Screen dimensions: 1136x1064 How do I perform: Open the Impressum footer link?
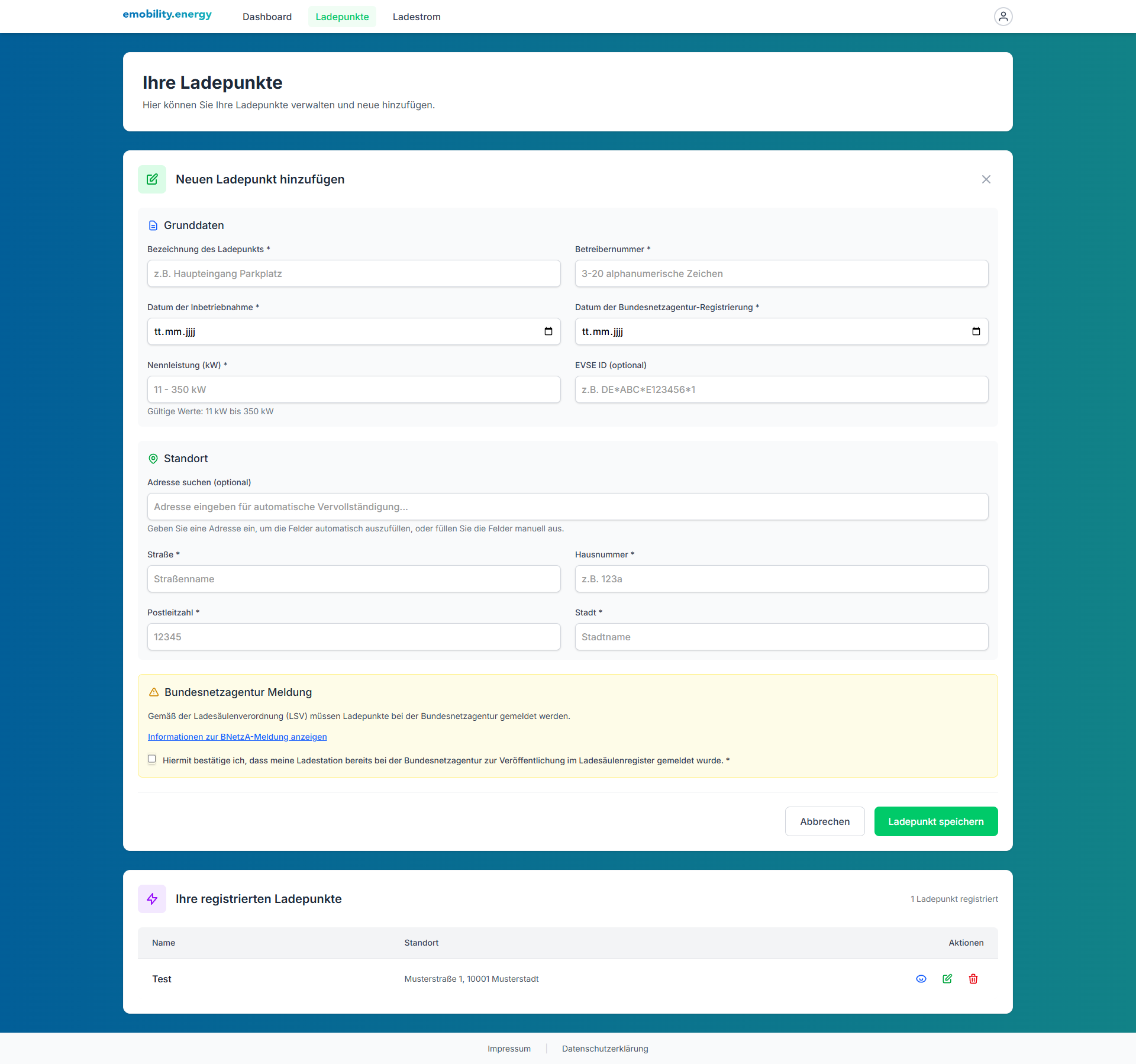pos(509,1049)
